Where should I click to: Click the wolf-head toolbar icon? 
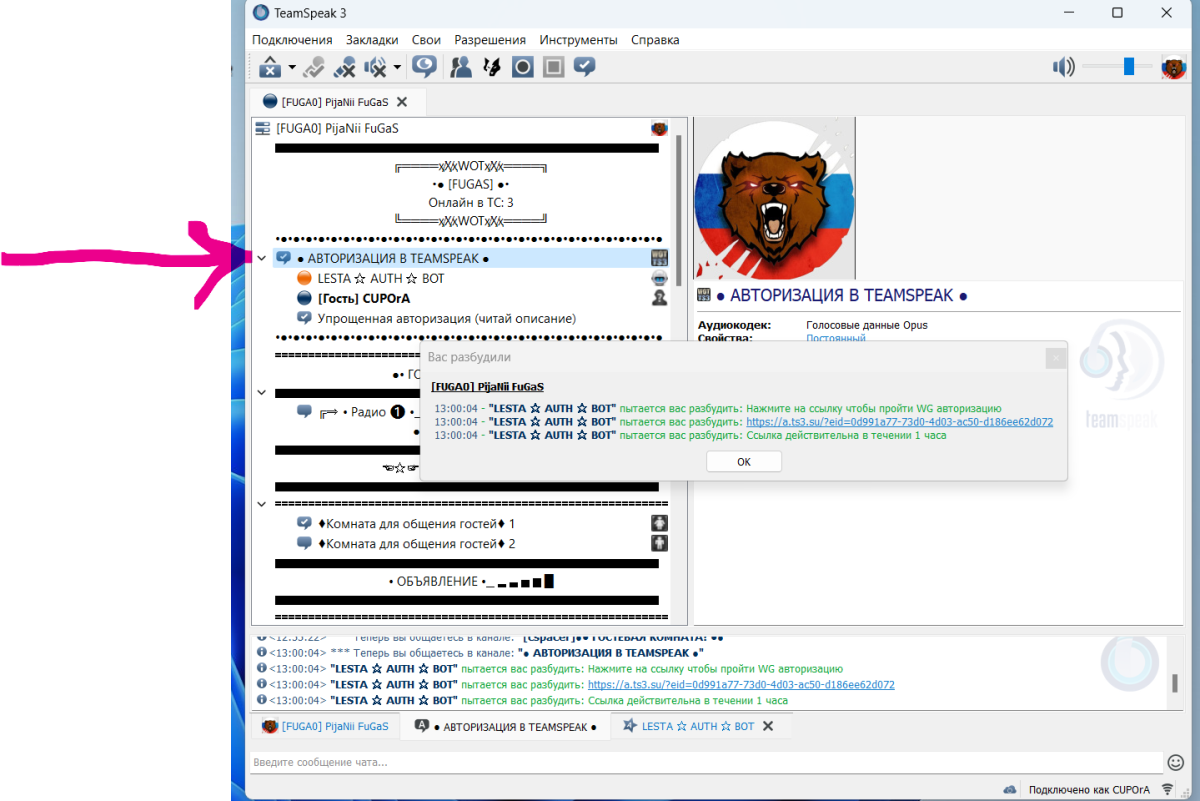(x=492, y=67)
